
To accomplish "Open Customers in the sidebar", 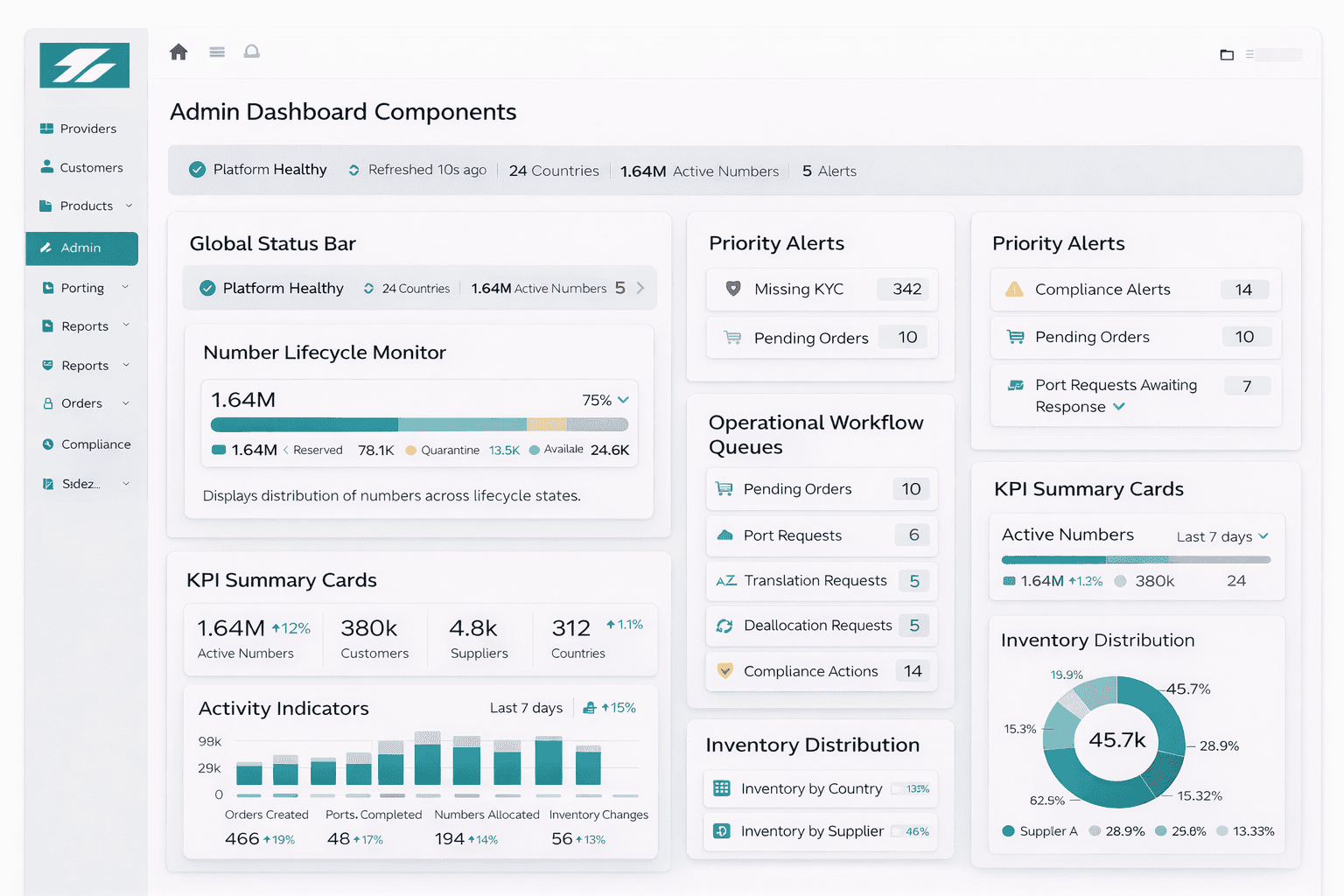I will point(81,167).
